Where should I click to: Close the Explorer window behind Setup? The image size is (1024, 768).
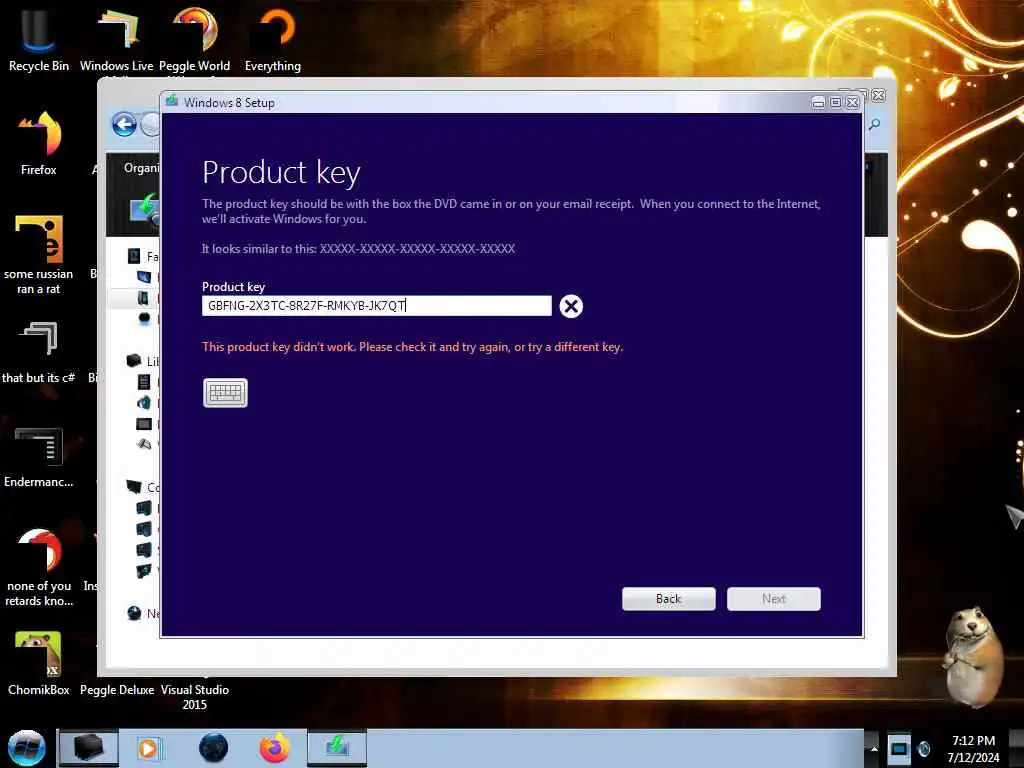click(879, 95)
